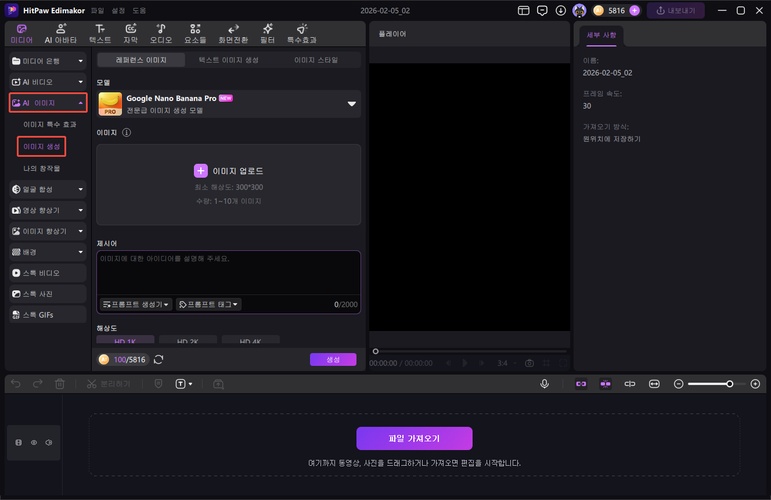Adjust the timeline zoom slider handle
771x500 pixels.
point(730,383)
